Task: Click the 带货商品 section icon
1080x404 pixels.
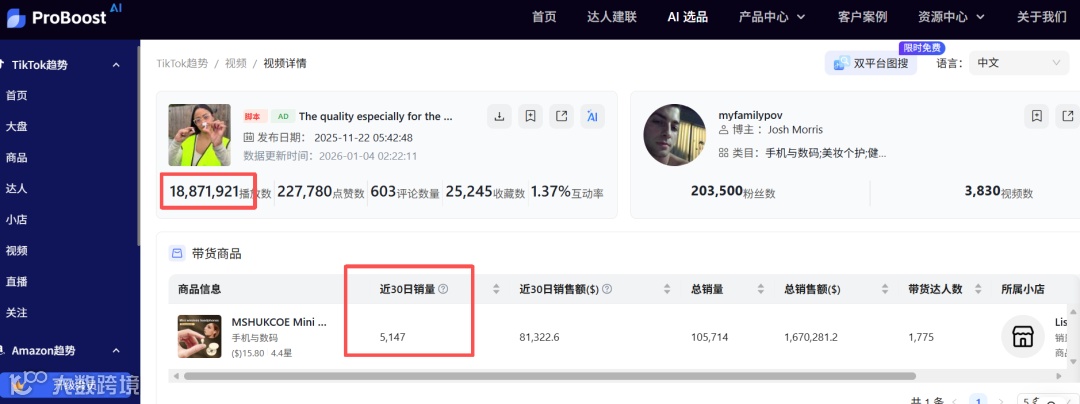Action: click(177, 253)
